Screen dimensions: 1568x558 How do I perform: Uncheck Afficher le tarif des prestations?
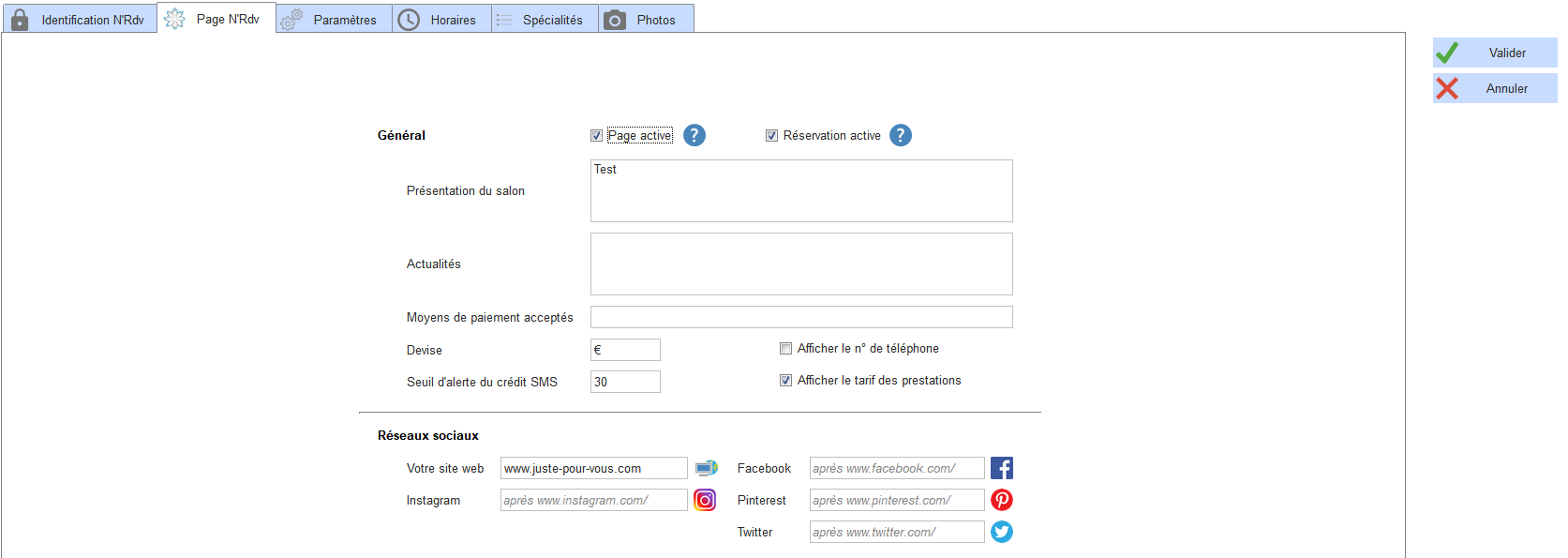tap(785, 381)
